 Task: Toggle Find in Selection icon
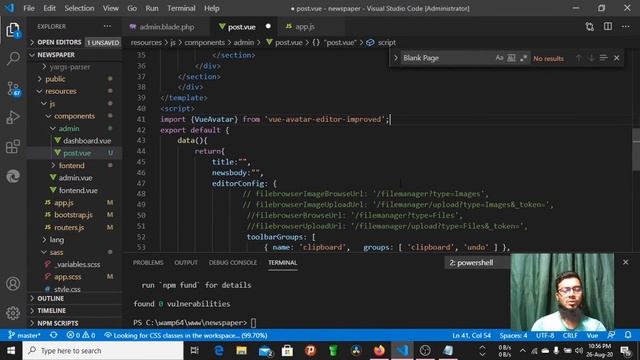click(604, 58)
